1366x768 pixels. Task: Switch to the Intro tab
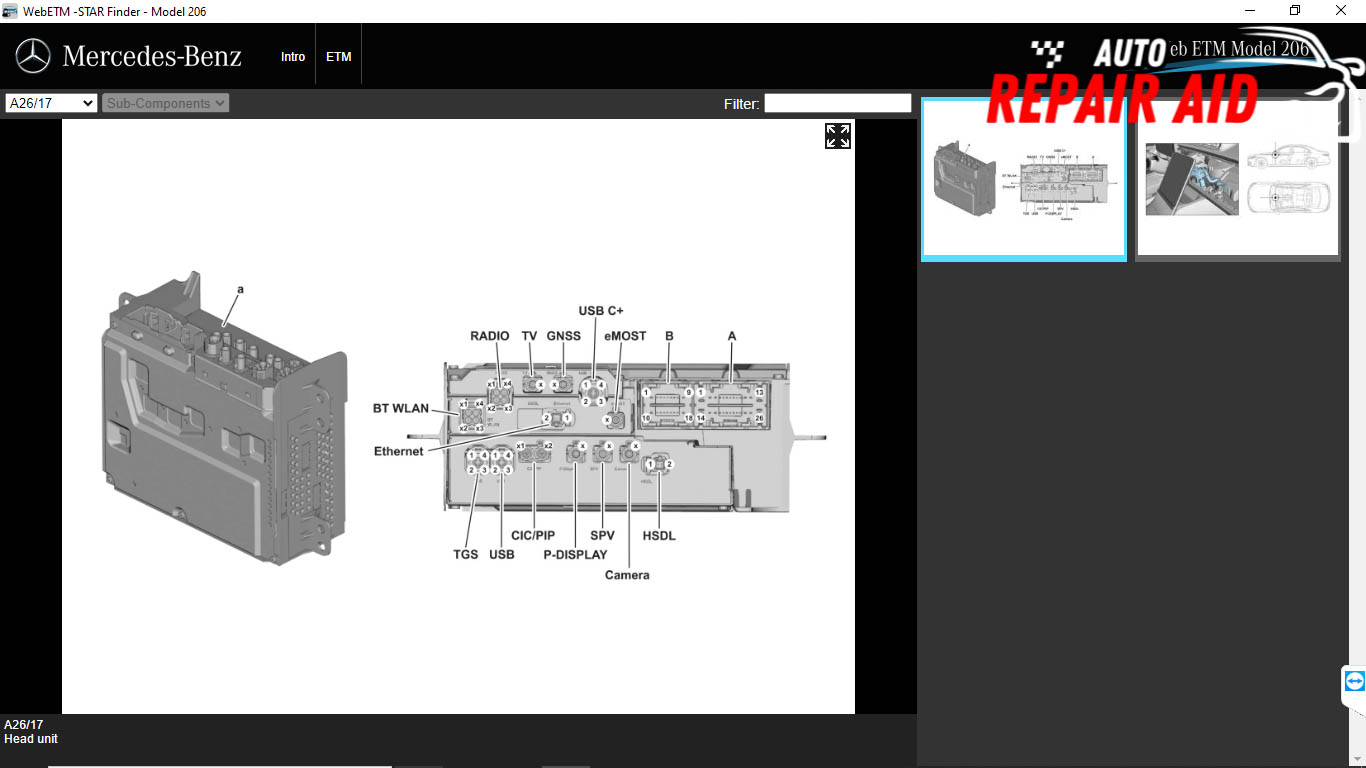coord(293,57)
